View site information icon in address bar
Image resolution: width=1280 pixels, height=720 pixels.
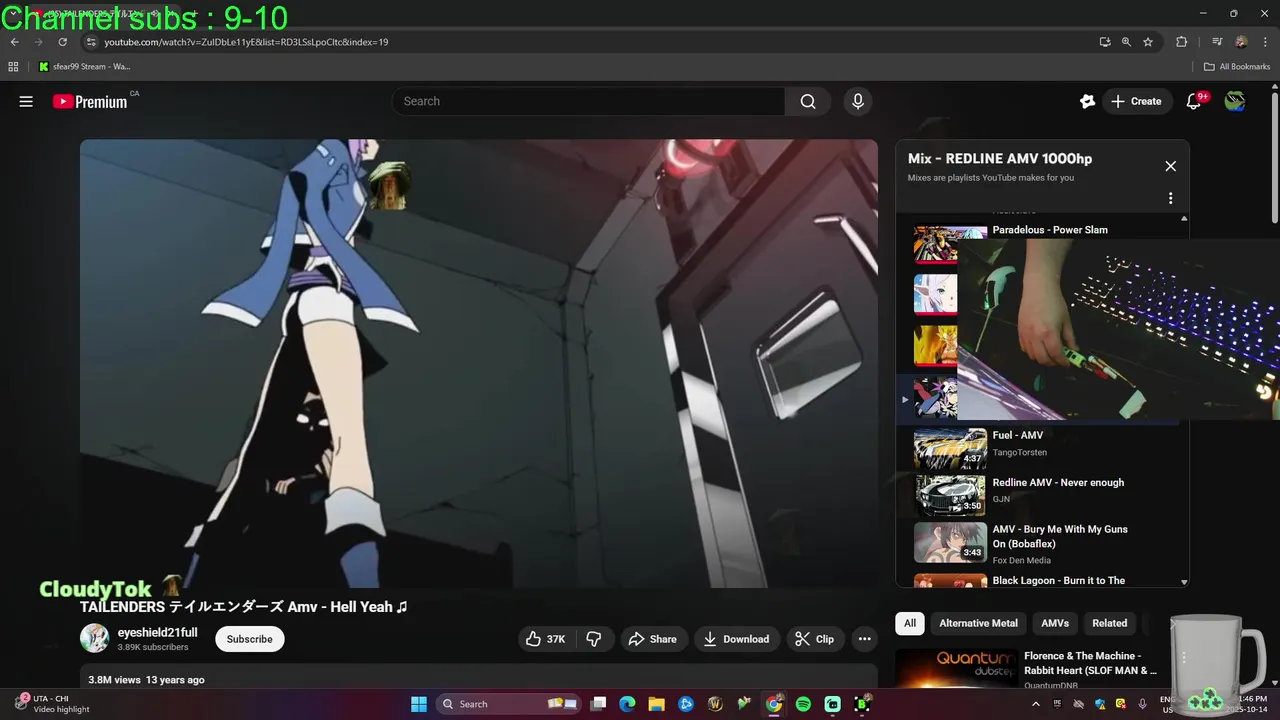(x=90, y=42)
